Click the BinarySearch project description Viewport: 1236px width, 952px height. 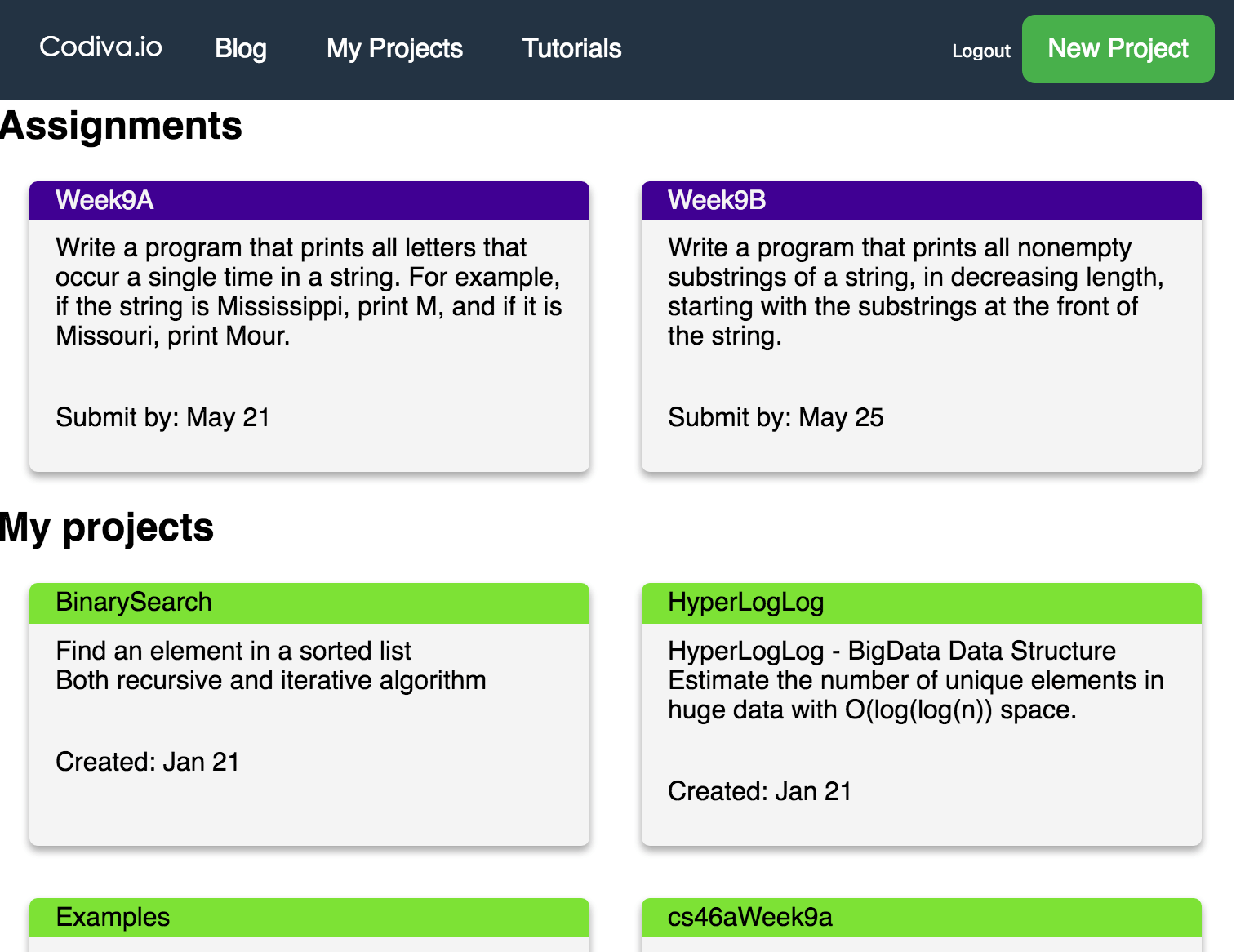tap(270, 665)
